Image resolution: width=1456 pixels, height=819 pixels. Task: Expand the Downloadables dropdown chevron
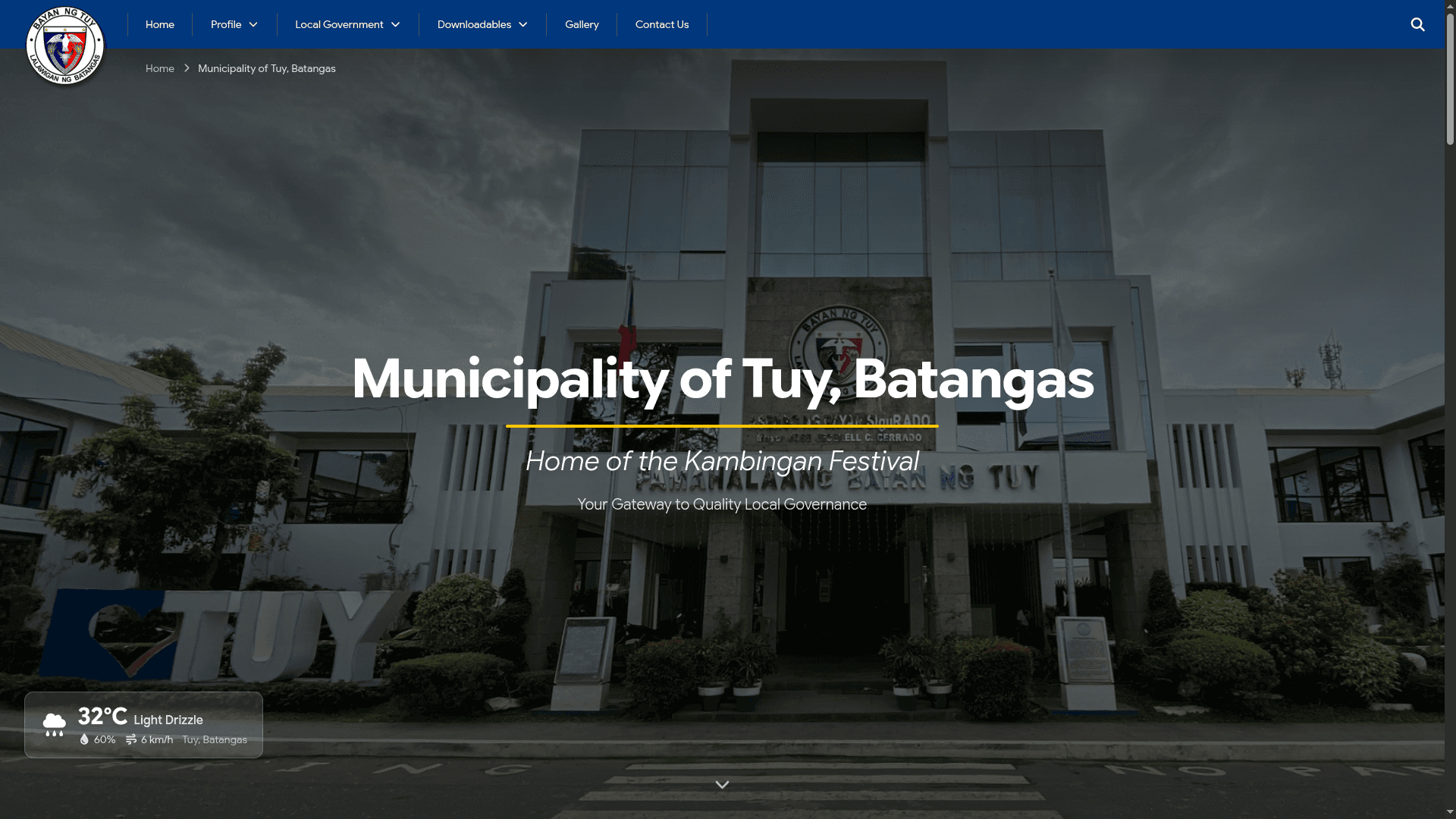[x=522, y=25]
